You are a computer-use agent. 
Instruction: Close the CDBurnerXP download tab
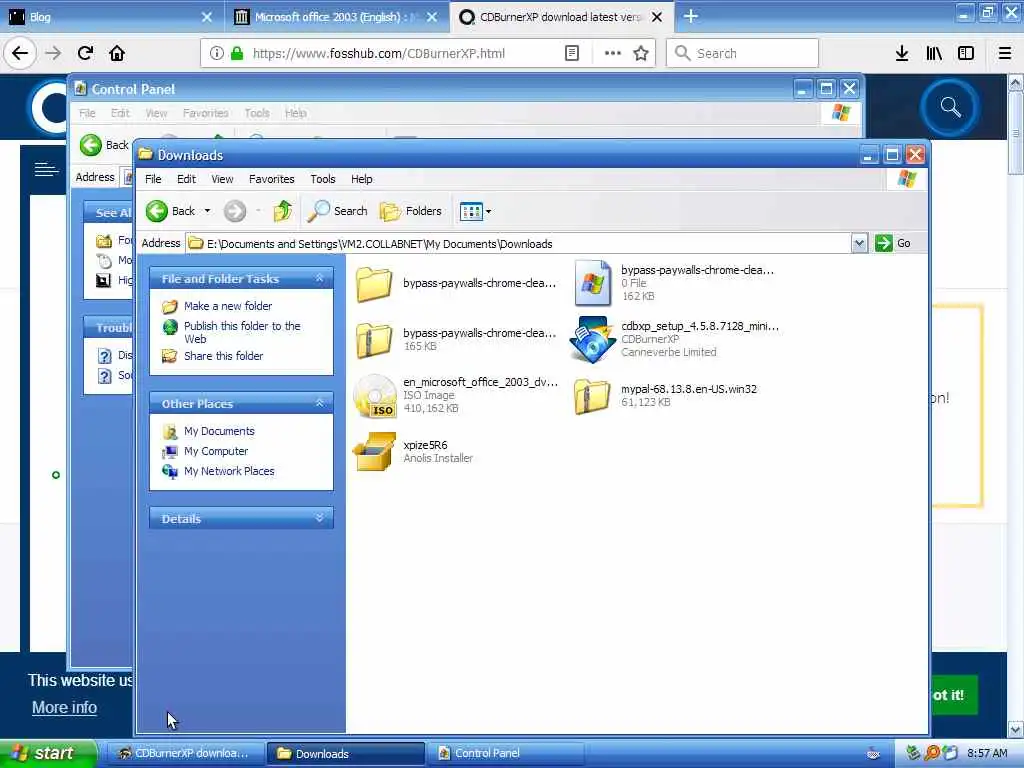(x=658, y=17)
